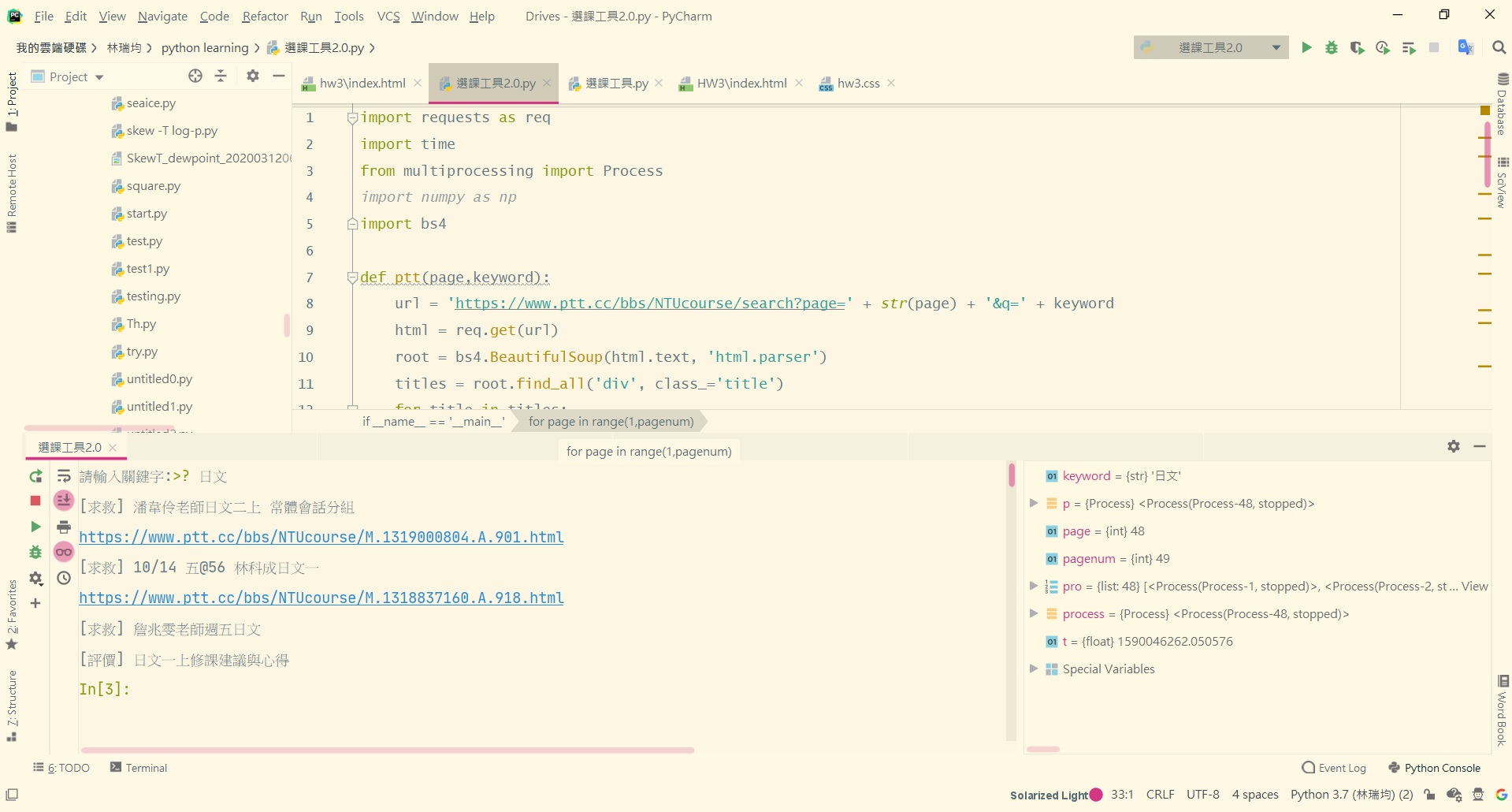1512x812 pixels.
Task: Open the VCS menu
Action: tap(388, 16)
